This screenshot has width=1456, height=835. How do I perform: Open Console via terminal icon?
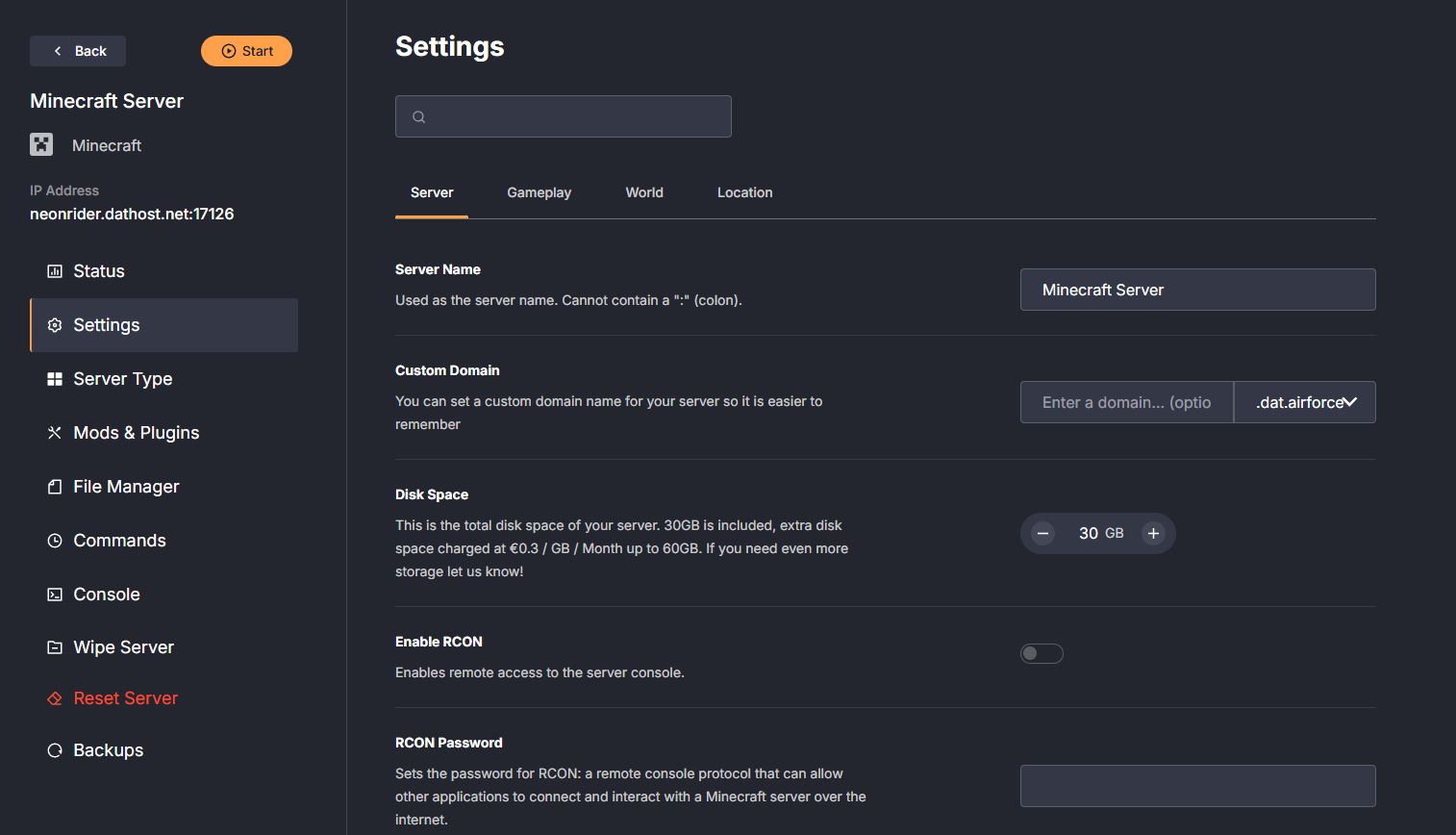[x=55, y=595]
